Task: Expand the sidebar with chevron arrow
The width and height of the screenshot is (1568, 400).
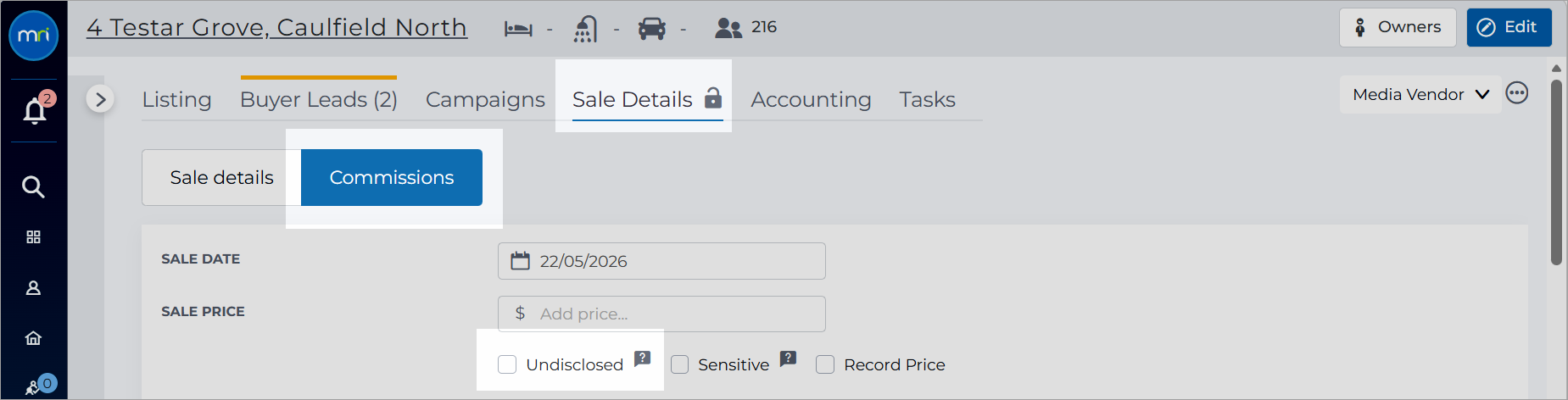Action: click(x=100, y=99)
